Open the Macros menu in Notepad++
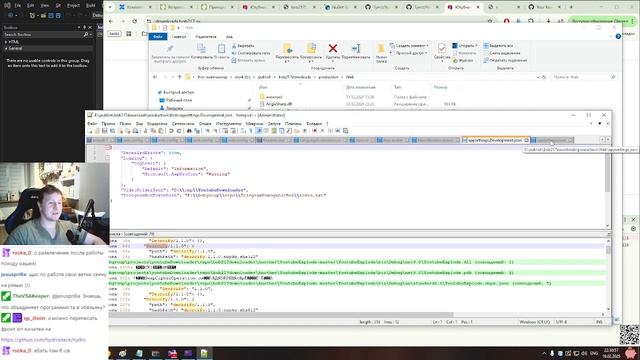The width and height of the screenshot is (640, 360). tap(254, 123)
